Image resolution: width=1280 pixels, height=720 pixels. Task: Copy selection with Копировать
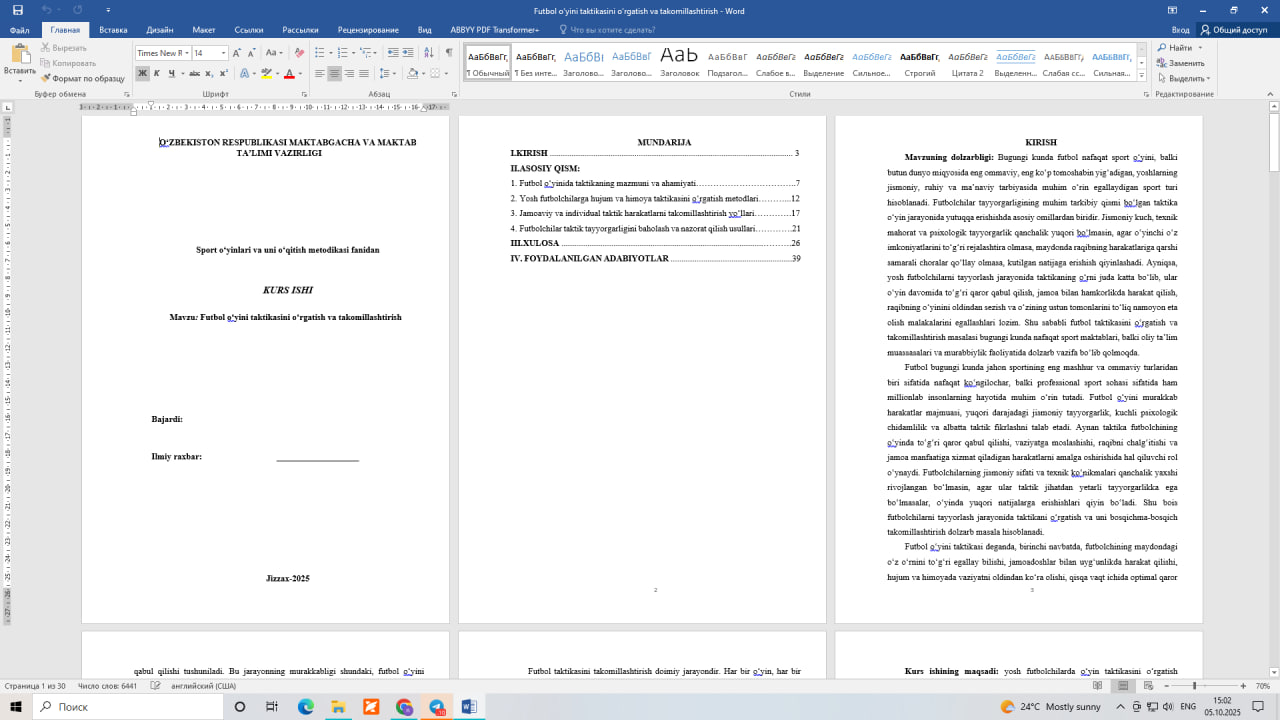[68, 63]
